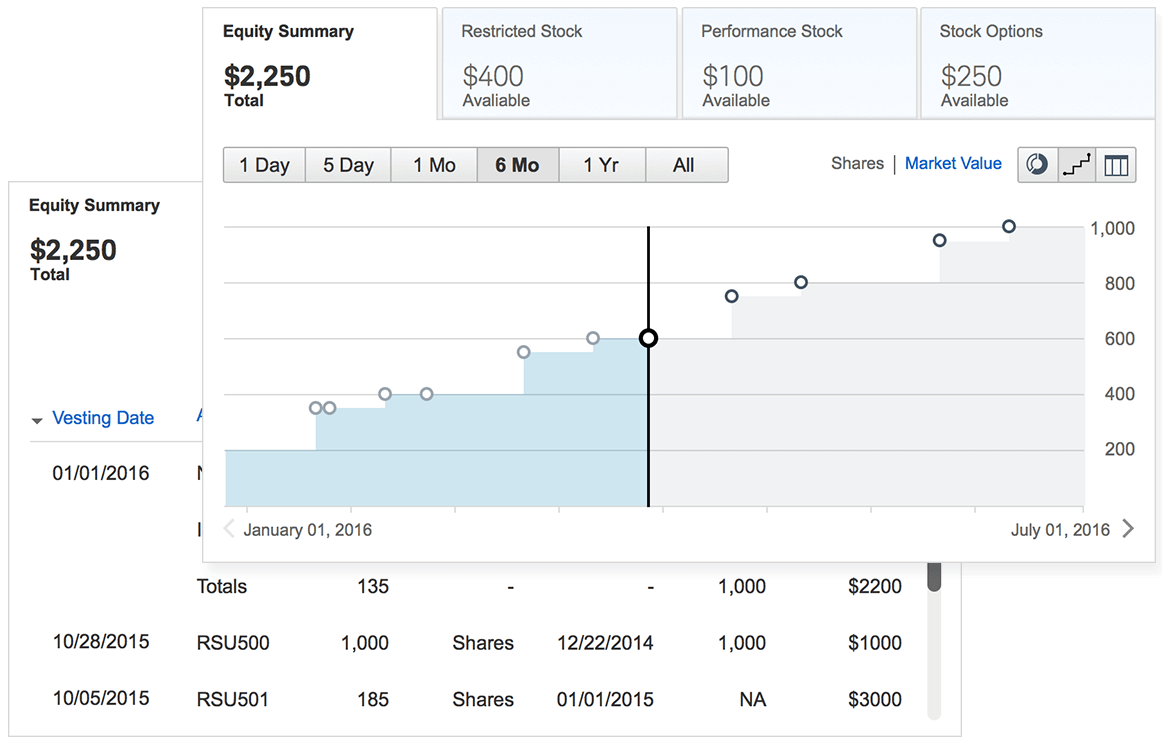The image size is (1162, 748).
Task: Select the 1 Day range
Action: (264, 165)
